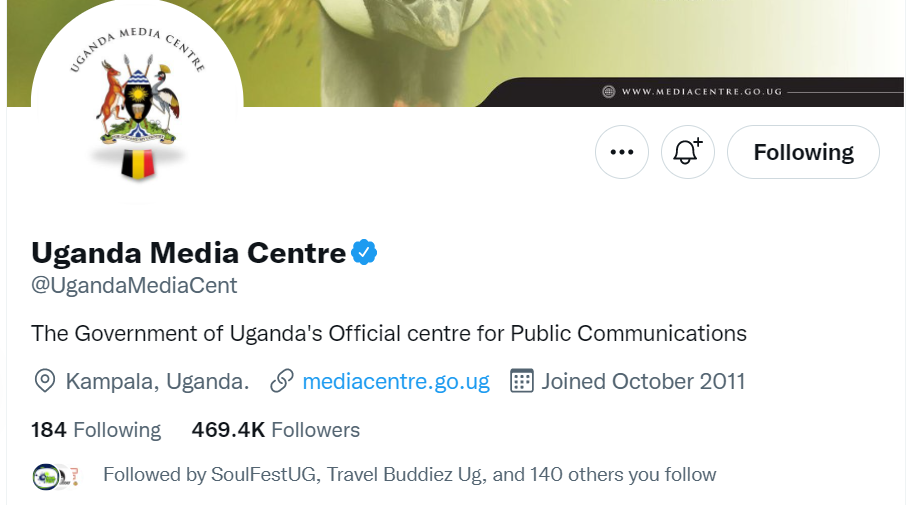Click the location pin icon
The width and height of the screenshot is (908, 505).
click(44, 381)
